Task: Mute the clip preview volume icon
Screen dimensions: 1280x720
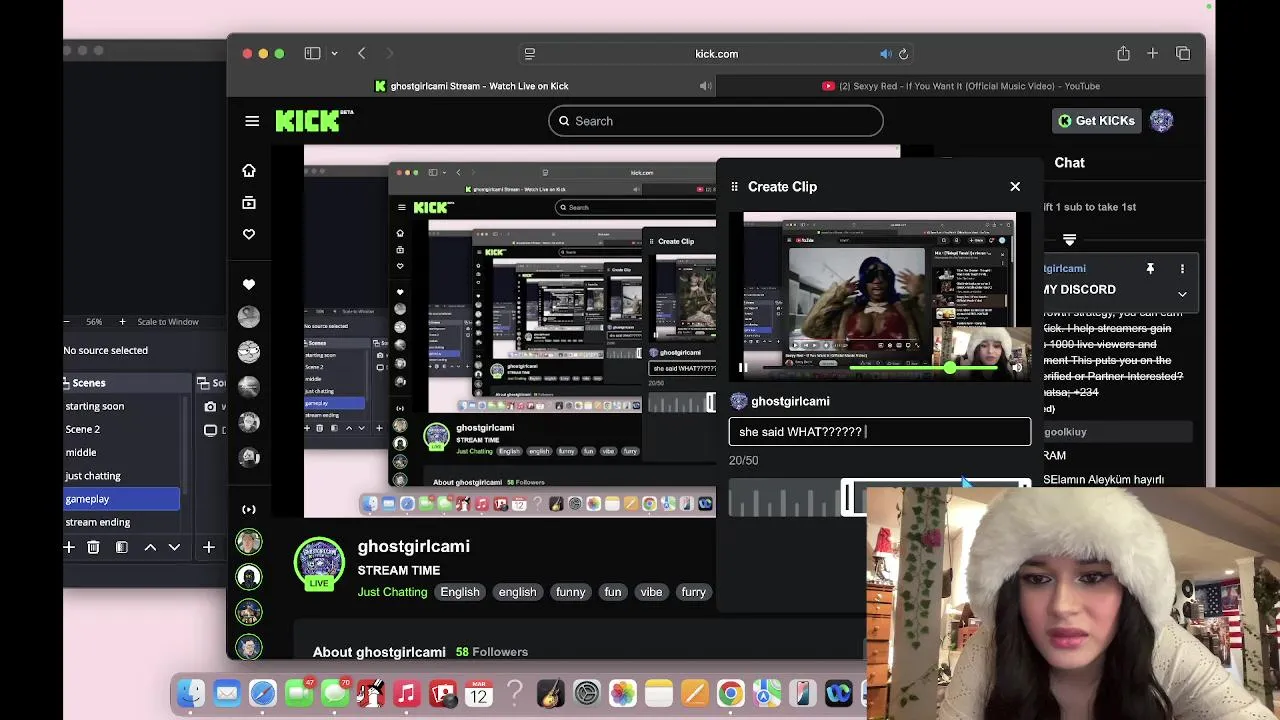Action: tap(1017, 368)
